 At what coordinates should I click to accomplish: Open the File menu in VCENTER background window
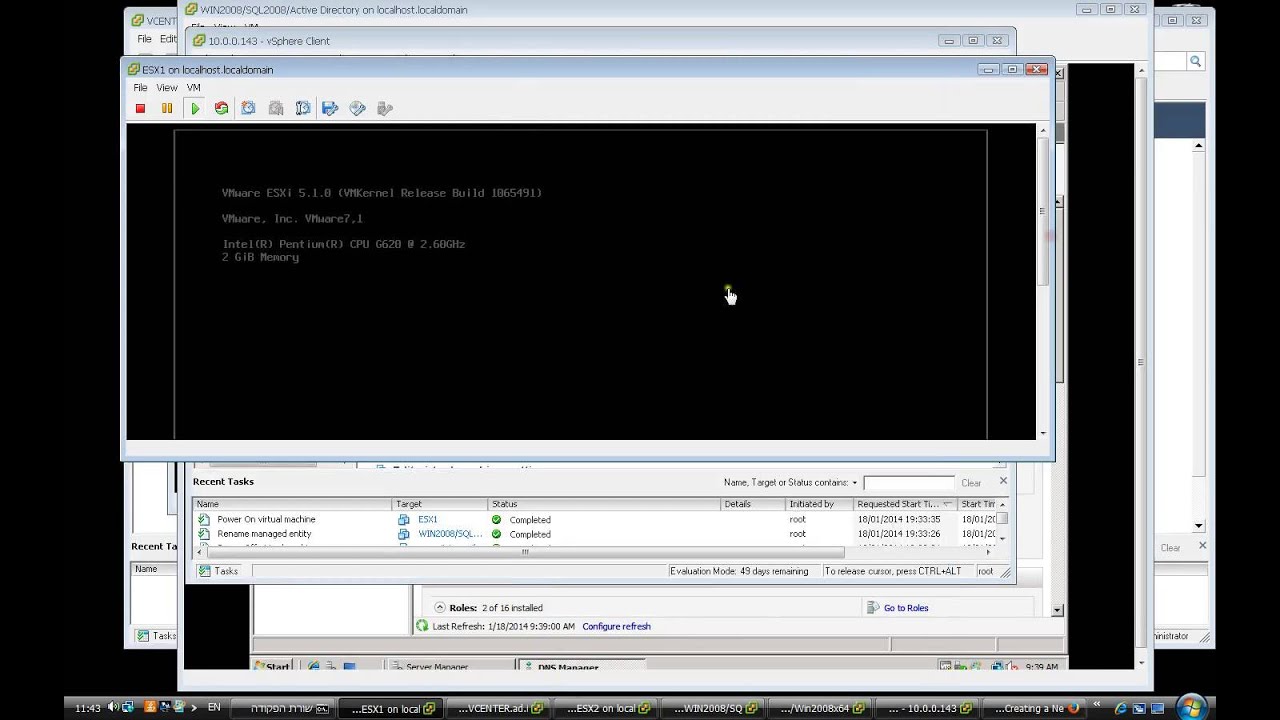coord(145,39)
